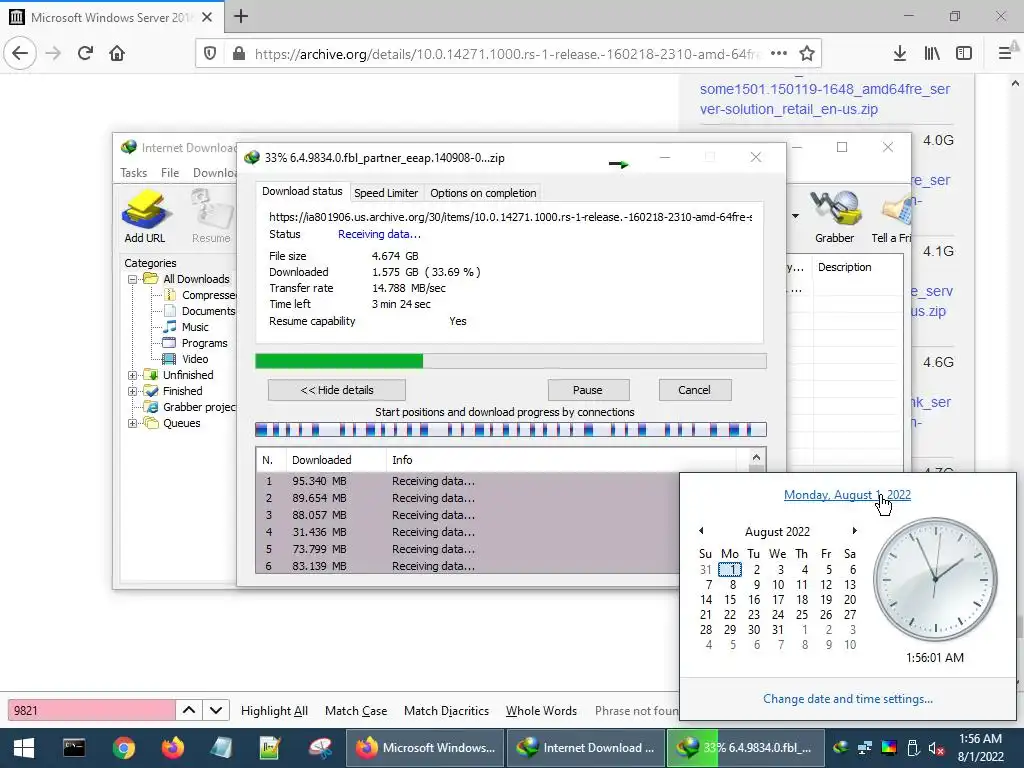Click the Monday, August 1, 2022 link
Viewport: 1024px width, 768px height.
tap(847, 495)
